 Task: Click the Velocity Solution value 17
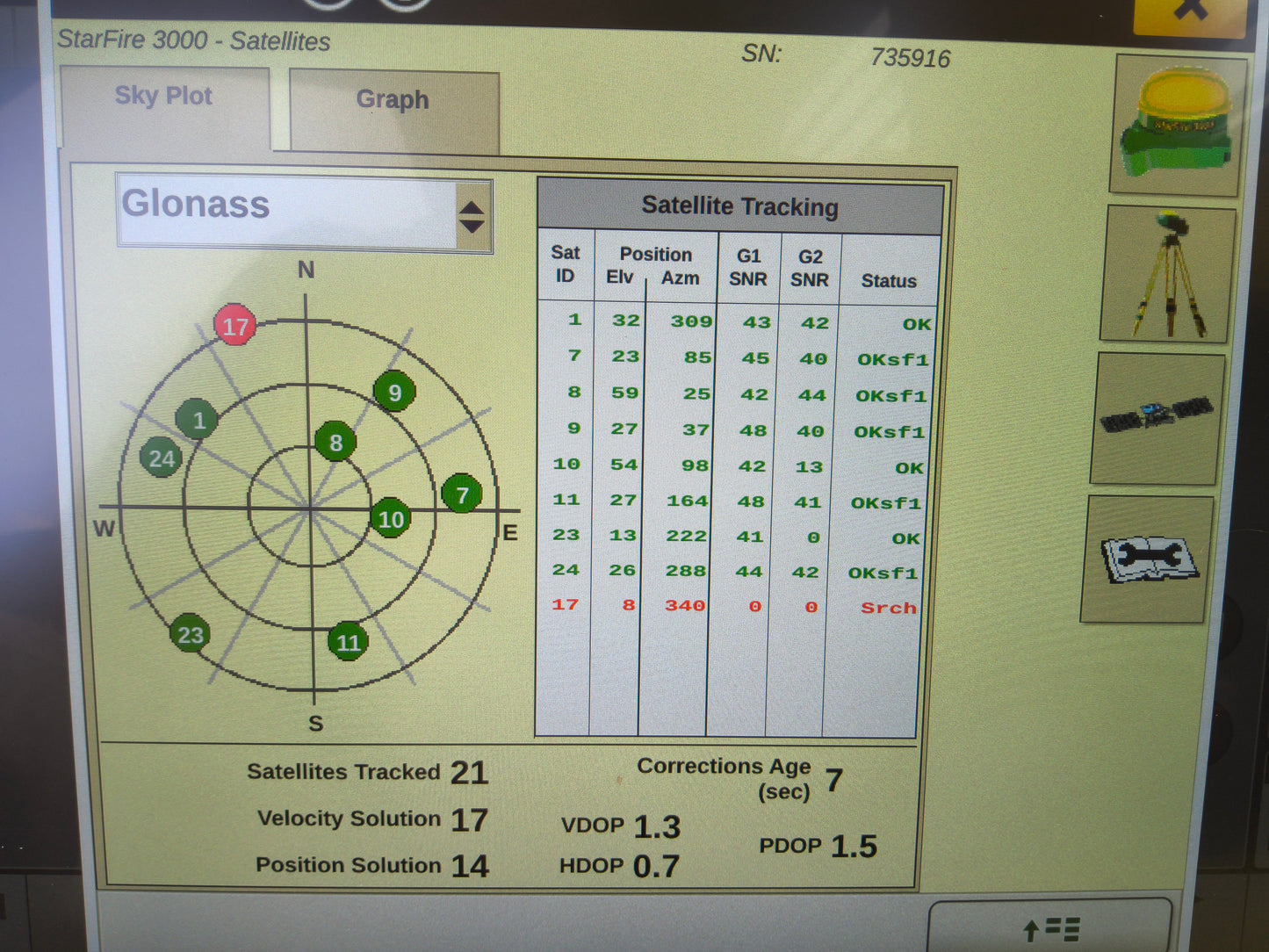(469, 820)
